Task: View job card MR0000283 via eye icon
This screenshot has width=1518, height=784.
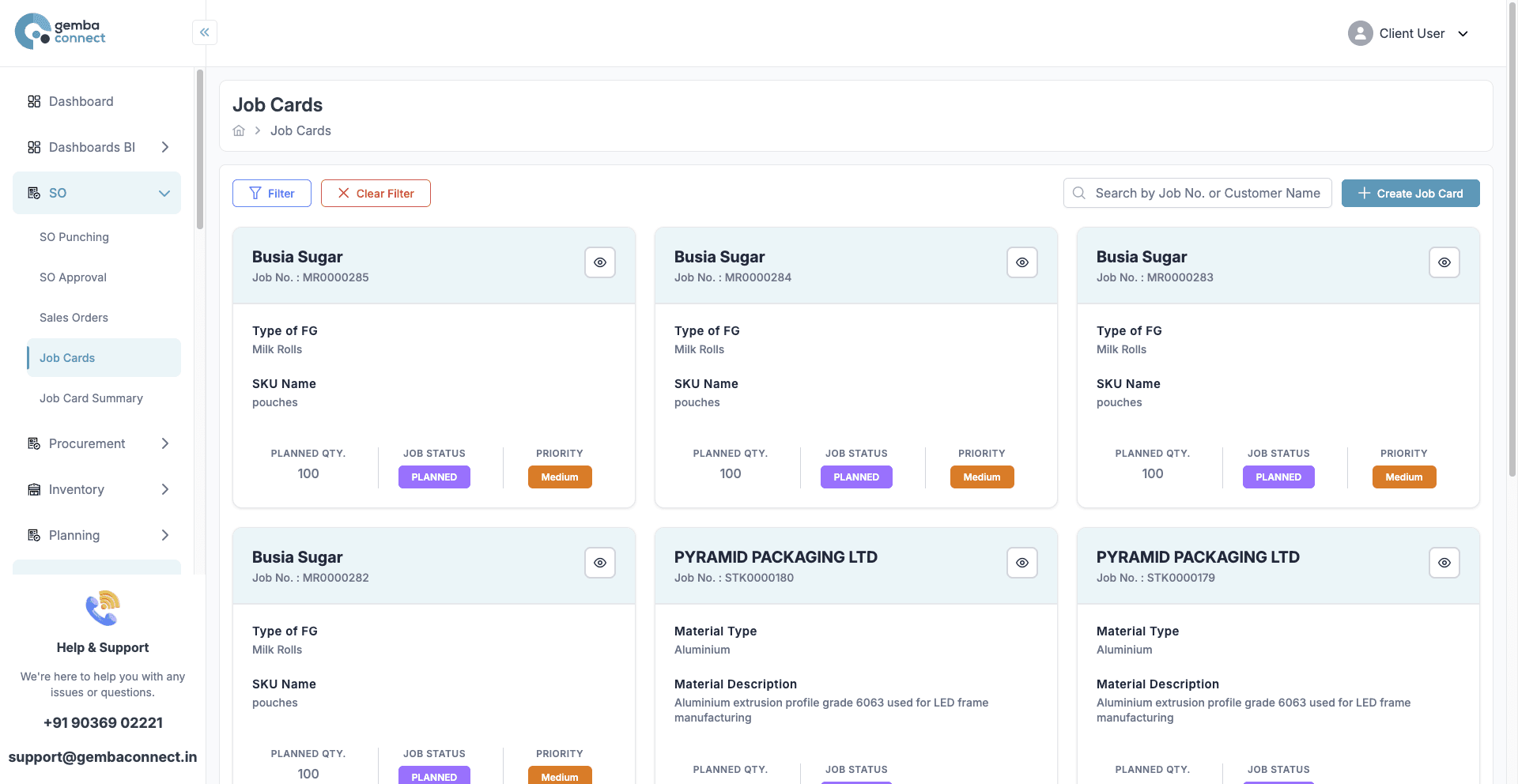Action: pyautogui.click(x=1444, y=262)
